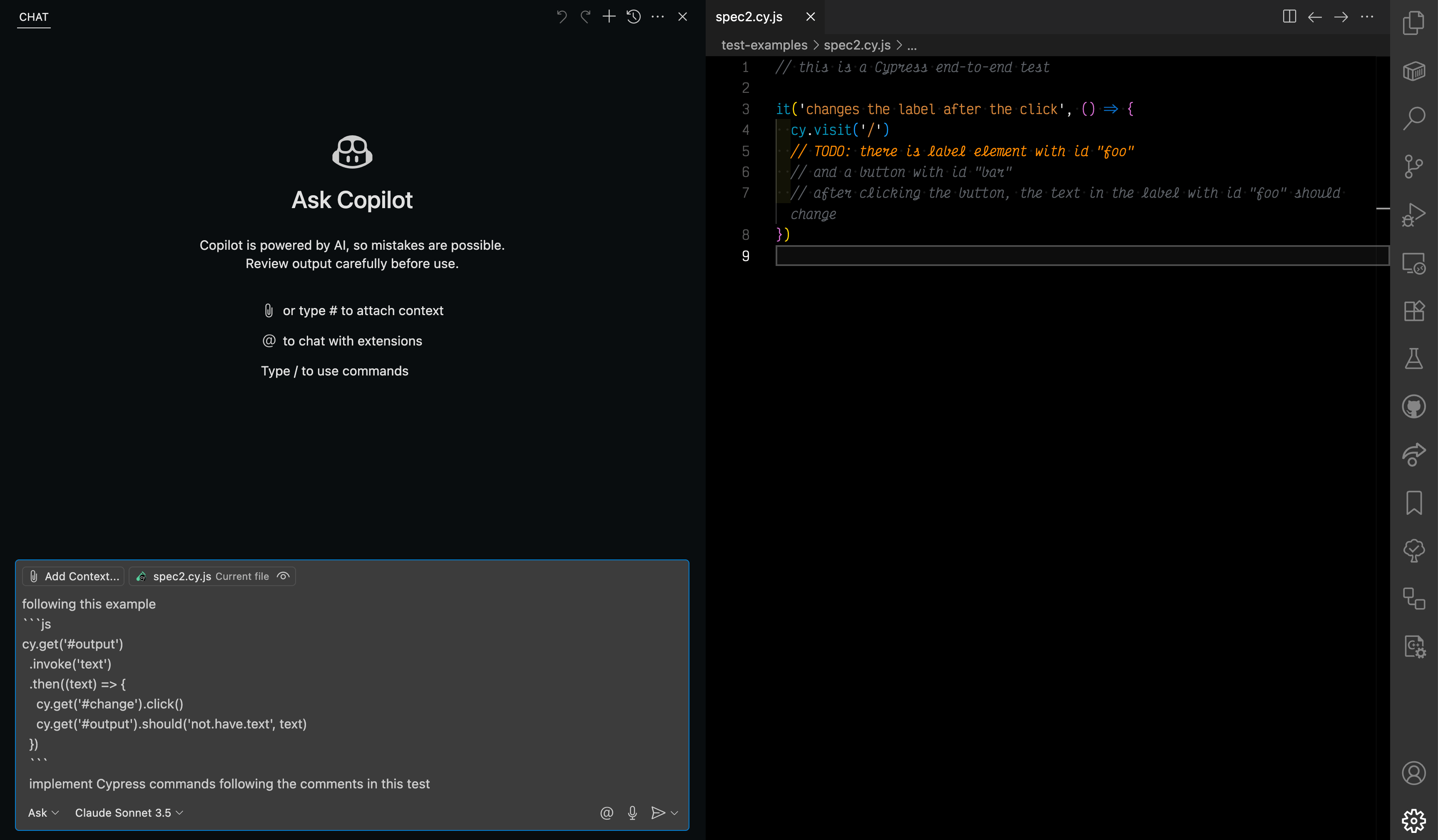Open the Docker containers cube icon
This screenshot has width=1438, height=840.
pos(1413,71)
